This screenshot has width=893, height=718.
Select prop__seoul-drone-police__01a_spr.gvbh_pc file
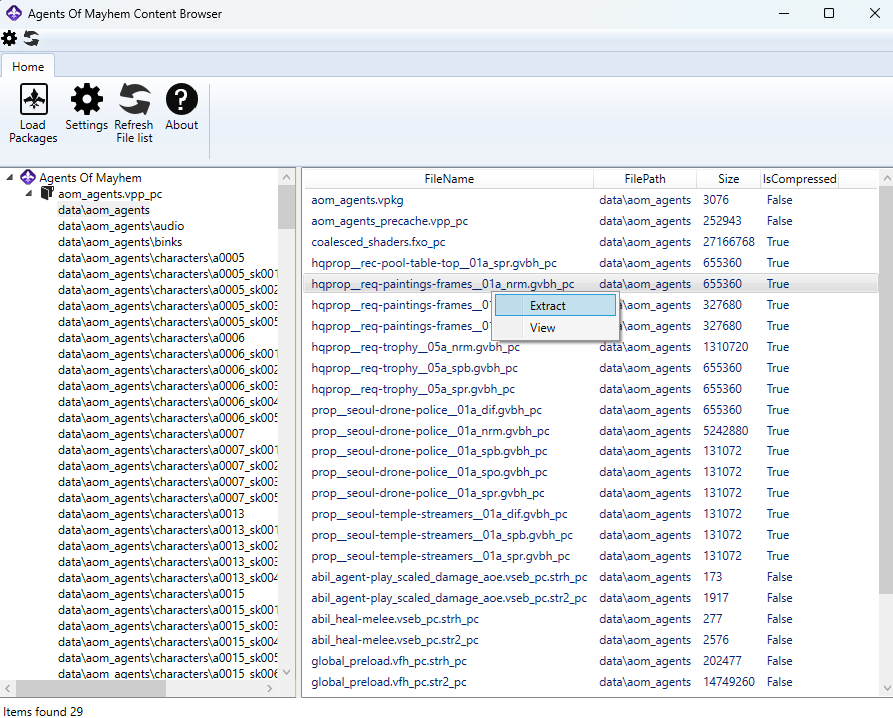pos(591,493)
